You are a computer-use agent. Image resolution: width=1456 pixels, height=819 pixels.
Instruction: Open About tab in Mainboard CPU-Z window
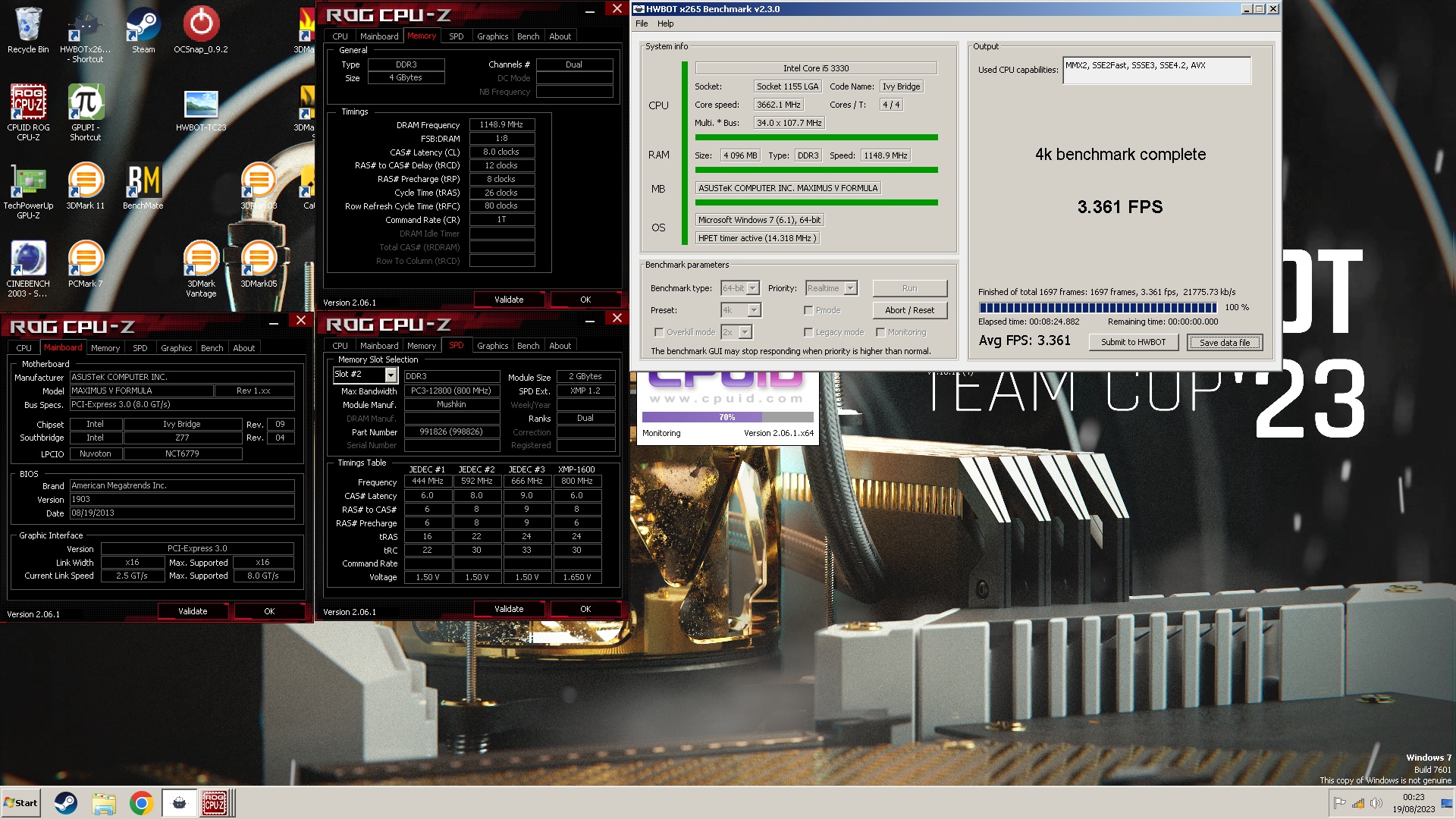point(243,348)
